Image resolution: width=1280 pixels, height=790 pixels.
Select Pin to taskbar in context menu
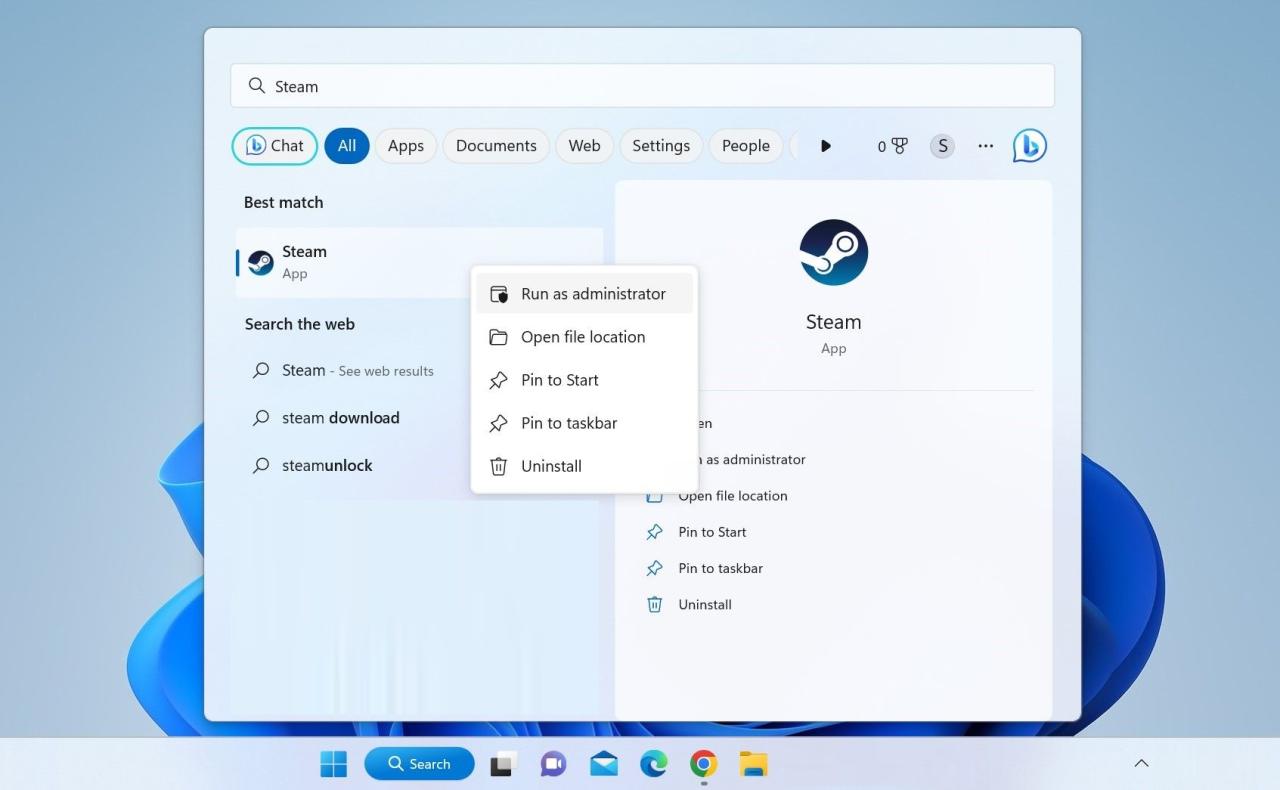click(x=584, y=423)
